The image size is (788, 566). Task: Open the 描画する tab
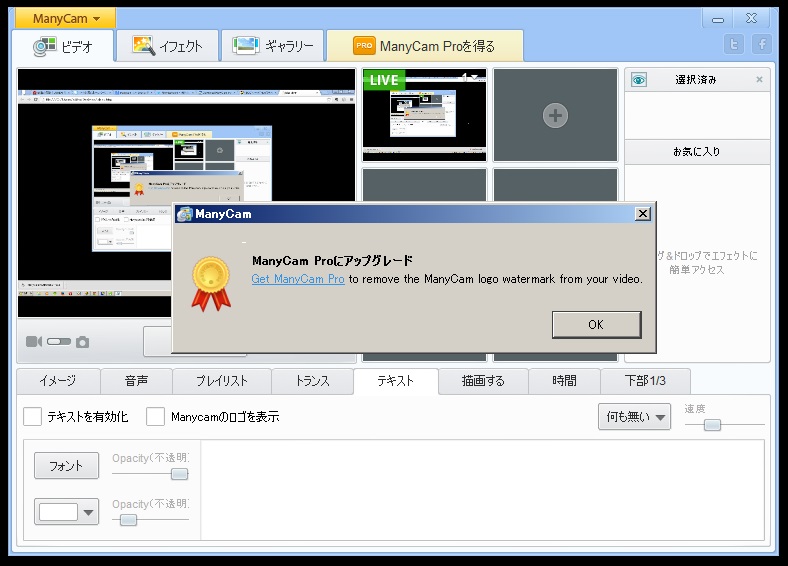pyautogui.click(x=483, y=381)
